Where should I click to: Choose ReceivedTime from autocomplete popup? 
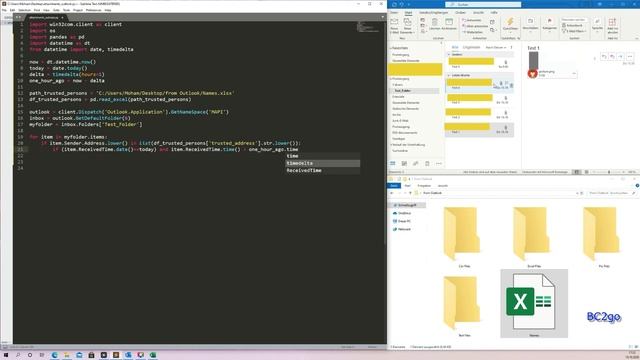tap(322, 171)
